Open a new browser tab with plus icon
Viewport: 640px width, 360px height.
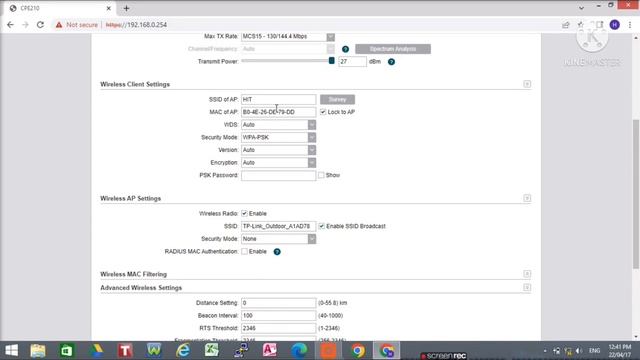coord(126,8)
